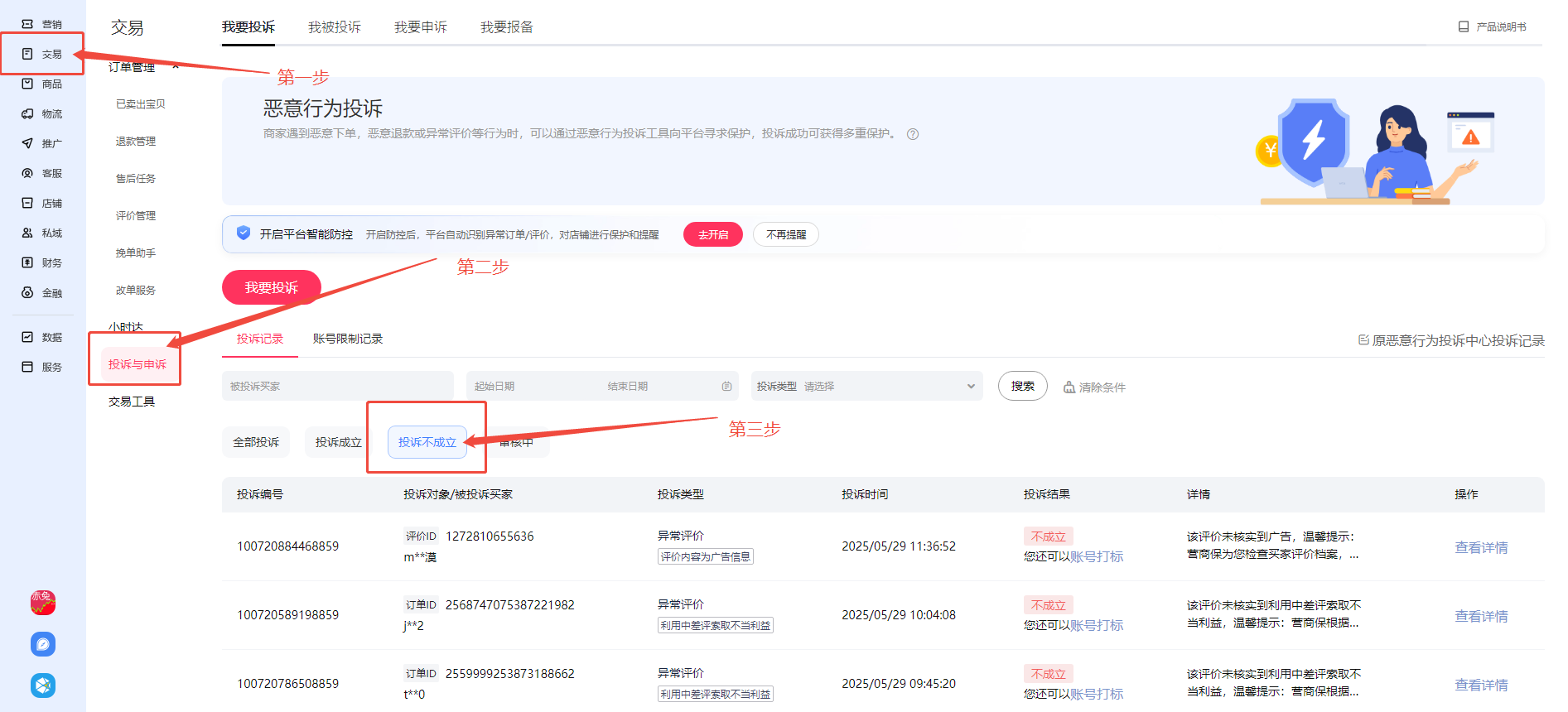This screenshot has width=1568, height=712.
Task: Open the 财务 finance sidebar icon
Action: point(27,262)
